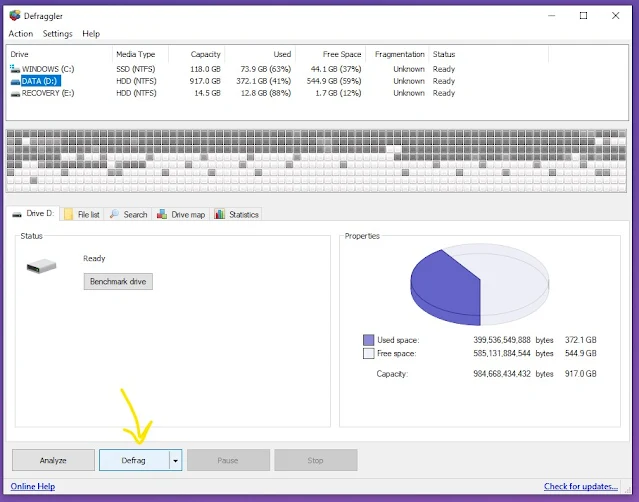Click the Defrag button
The height and width of the screenshot is (502, 639).
[134, 460]
